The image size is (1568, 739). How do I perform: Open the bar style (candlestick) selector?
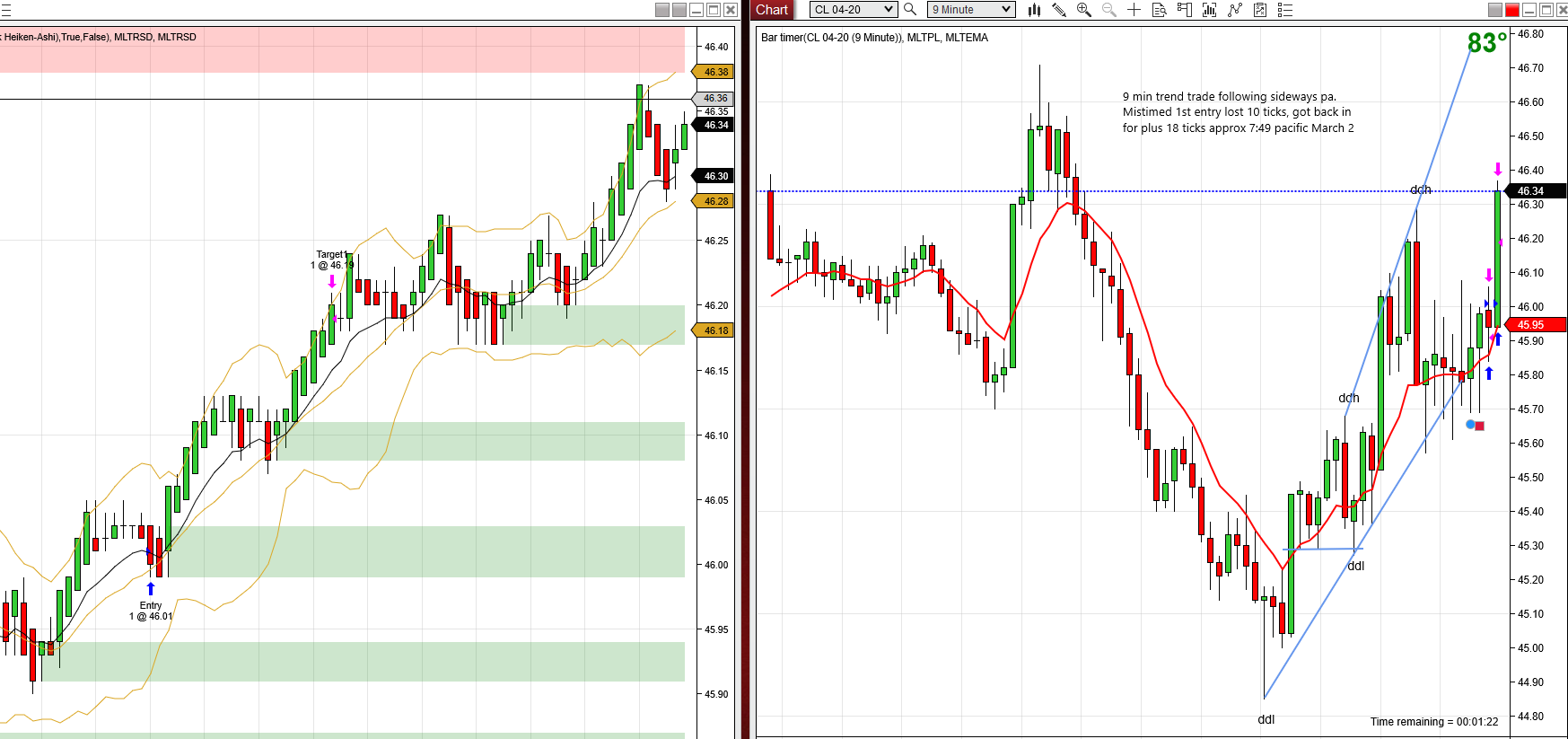1035,9
